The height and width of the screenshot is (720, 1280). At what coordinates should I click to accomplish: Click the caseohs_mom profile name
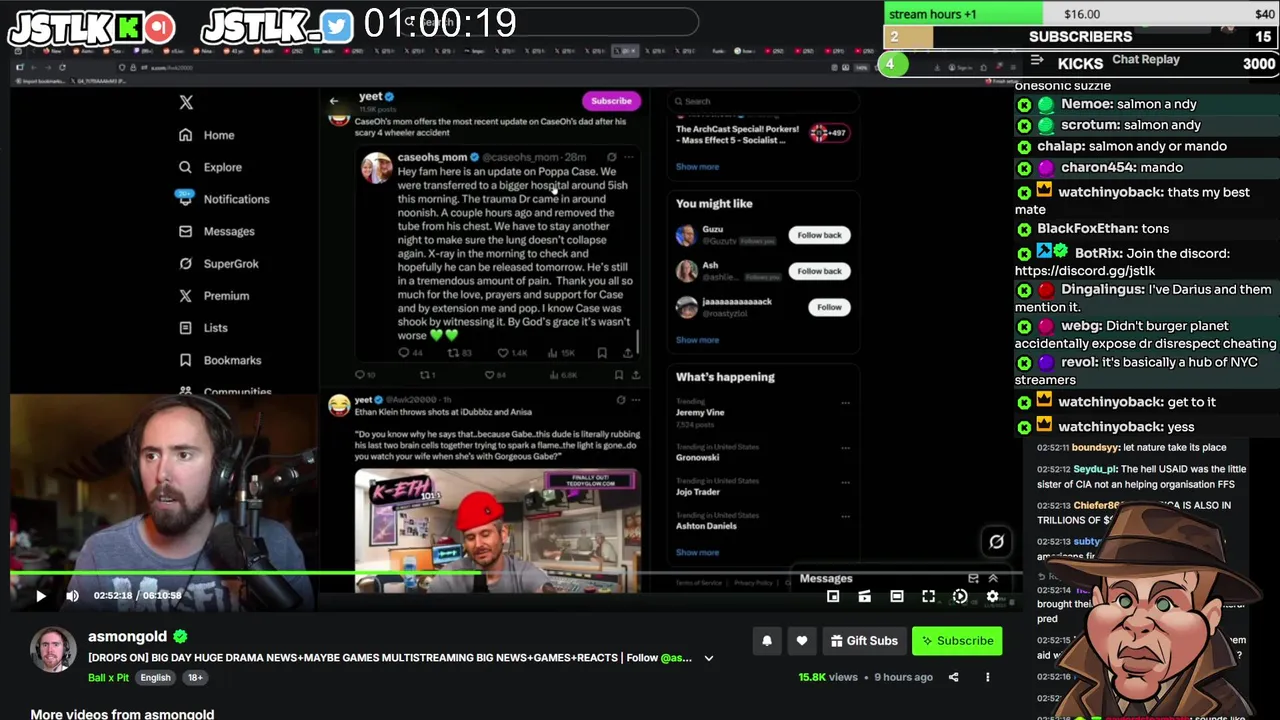(x=432, y=157)
